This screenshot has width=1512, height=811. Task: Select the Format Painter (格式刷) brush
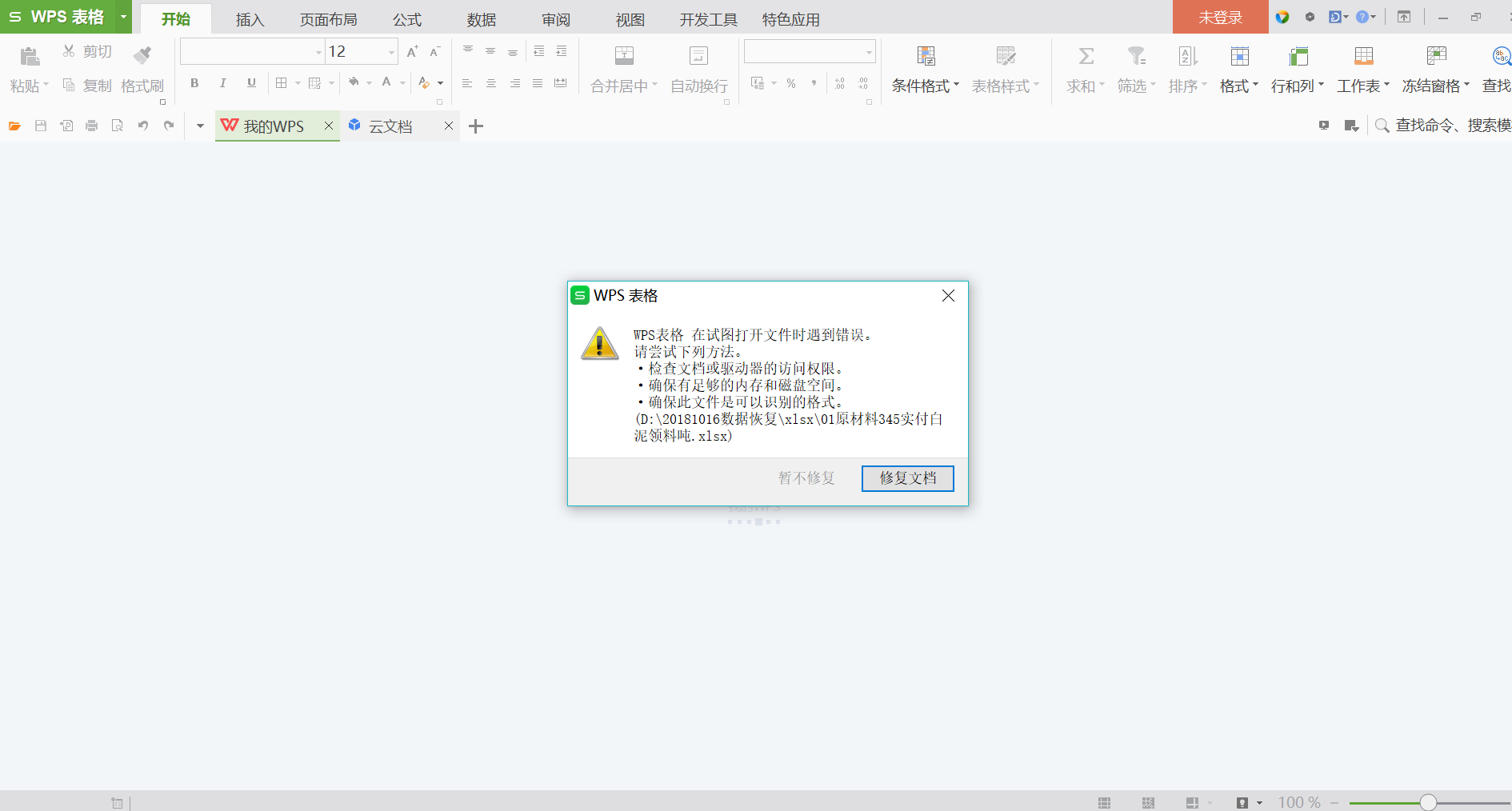(x=142, y=55)
